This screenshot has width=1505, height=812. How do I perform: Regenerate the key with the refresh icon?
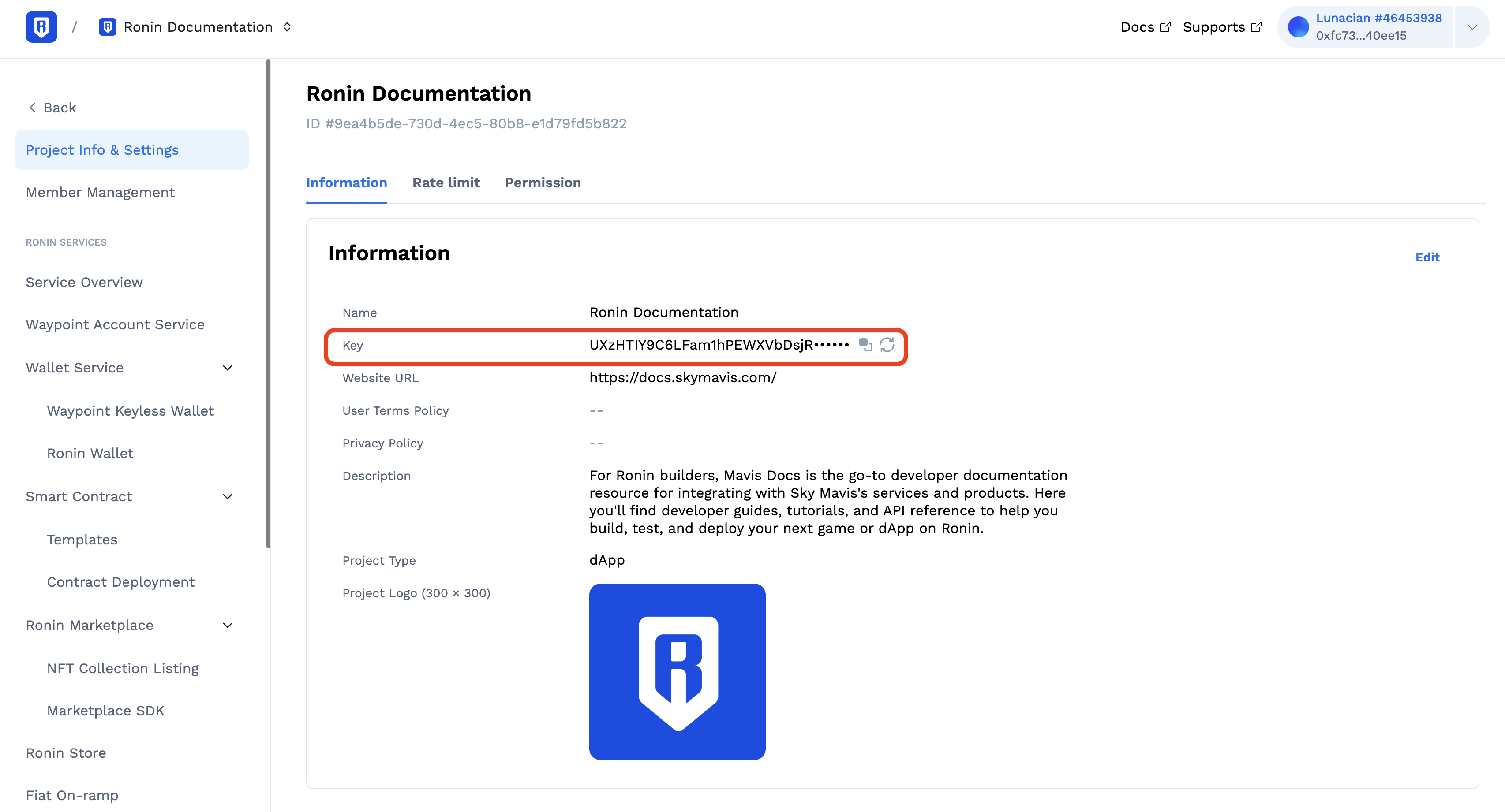coord(887,345)
